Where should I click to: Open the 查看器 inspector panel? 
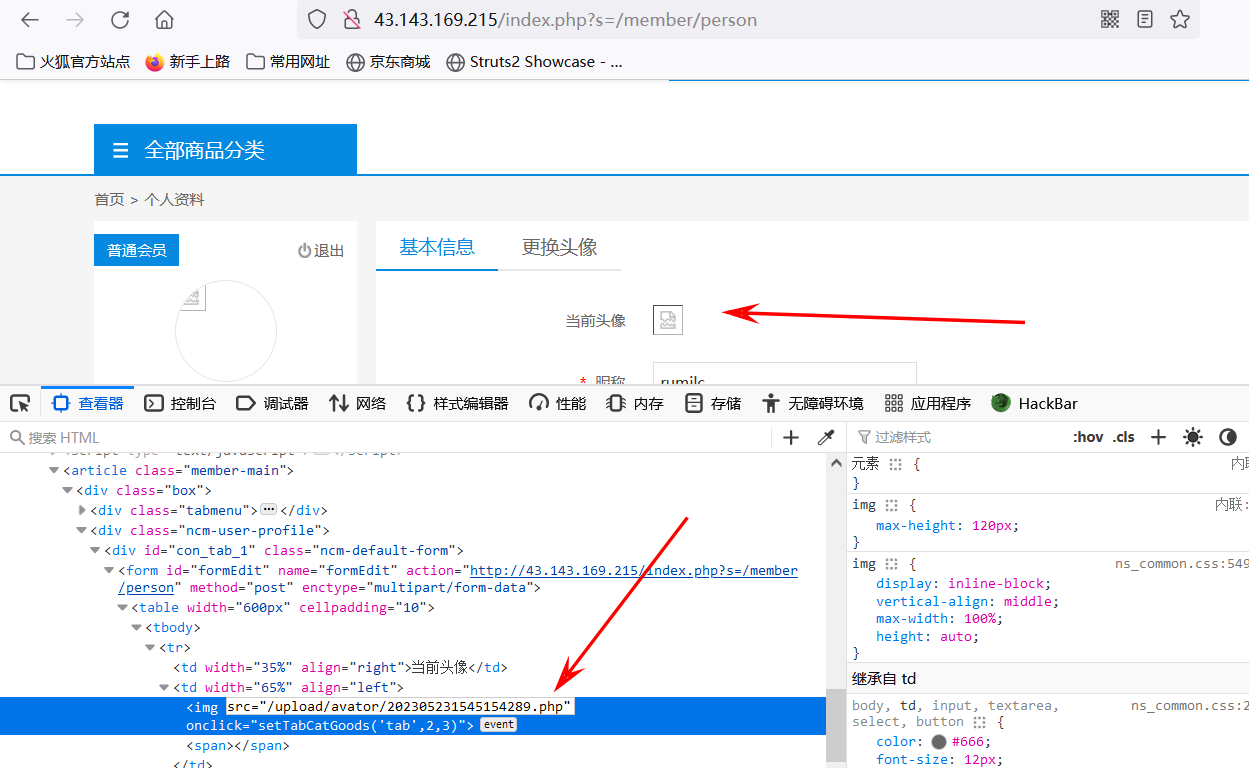pyautogui.click(x=87, y=403)
